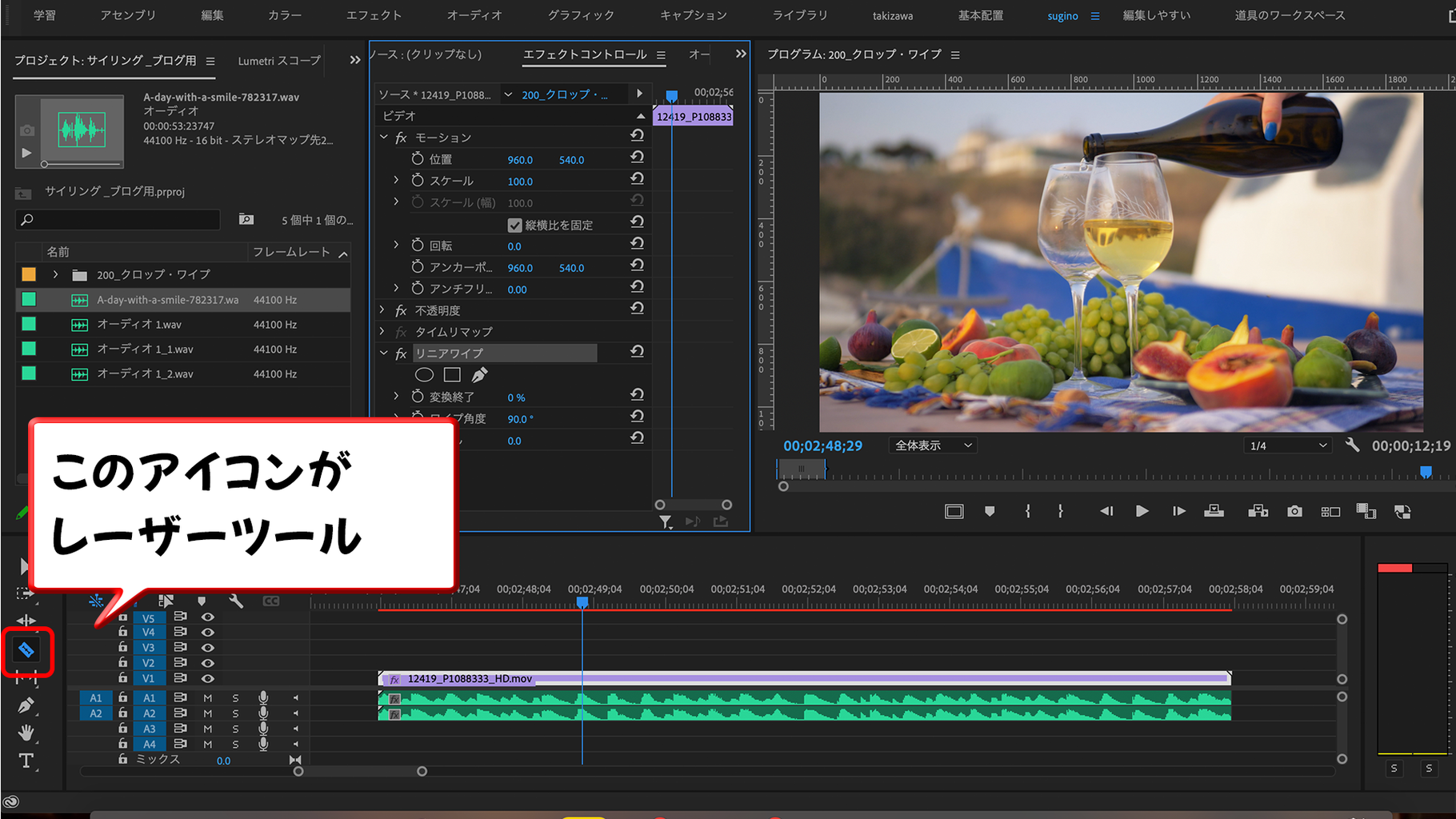Click the ミックス track volume value 0.0
The image size is (1456, 819).
pyautogui.click(x=223, y=761)
